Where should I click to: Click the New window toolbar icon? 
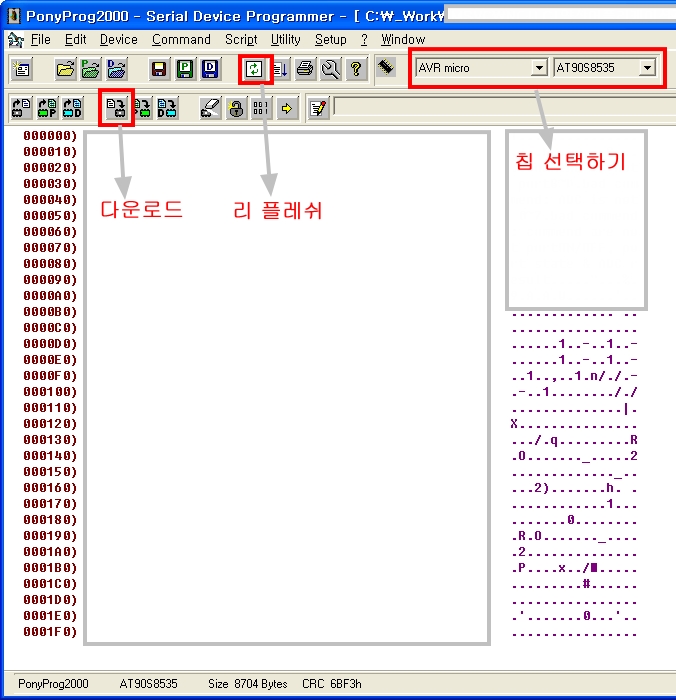(21, 69)
